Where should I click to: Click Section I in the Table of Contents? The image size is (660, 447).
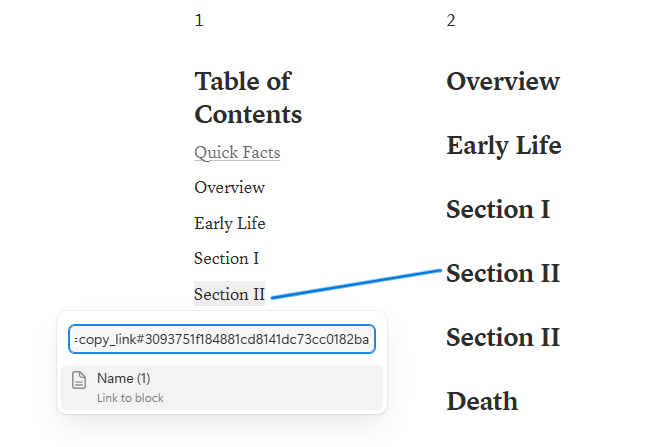(226, 258)
